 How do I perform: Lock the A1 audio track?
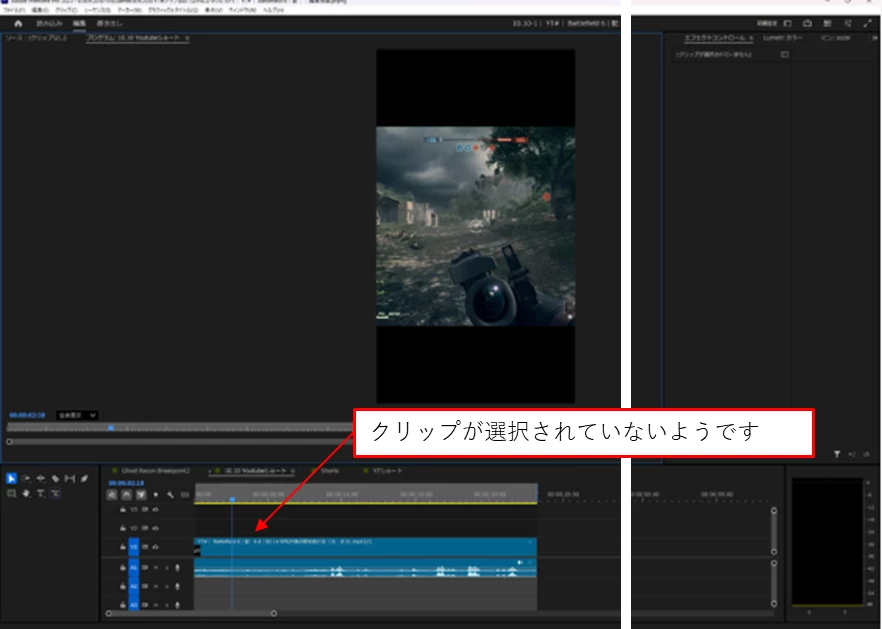coord(123,568)
